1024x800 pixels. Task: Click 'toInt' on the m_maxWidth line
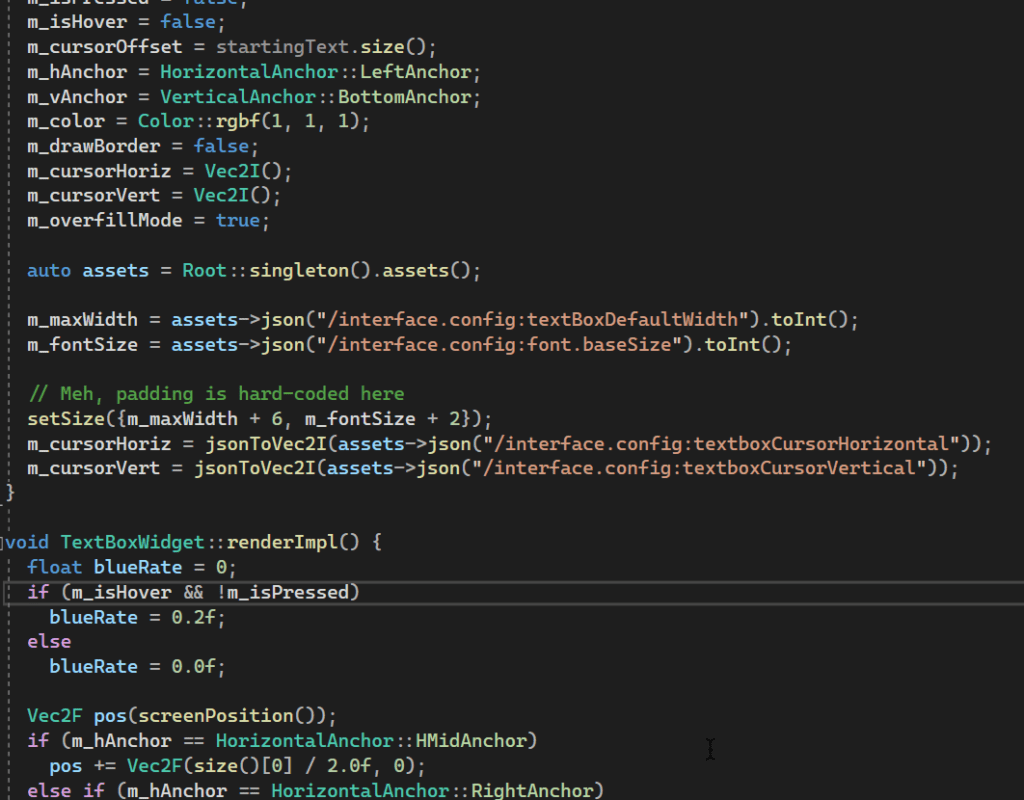click(798, 320)
